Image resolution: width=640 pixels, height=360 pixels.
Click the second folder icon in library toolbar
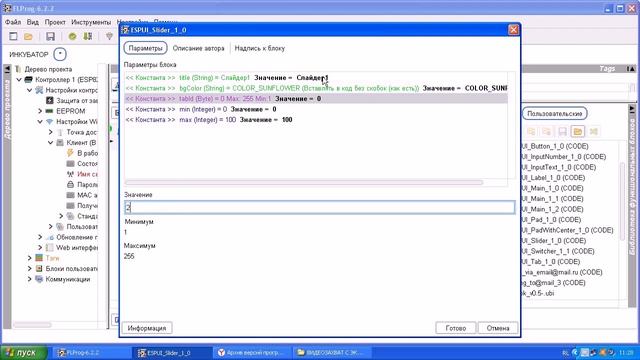pyautogui.click(x=547, y=131)
